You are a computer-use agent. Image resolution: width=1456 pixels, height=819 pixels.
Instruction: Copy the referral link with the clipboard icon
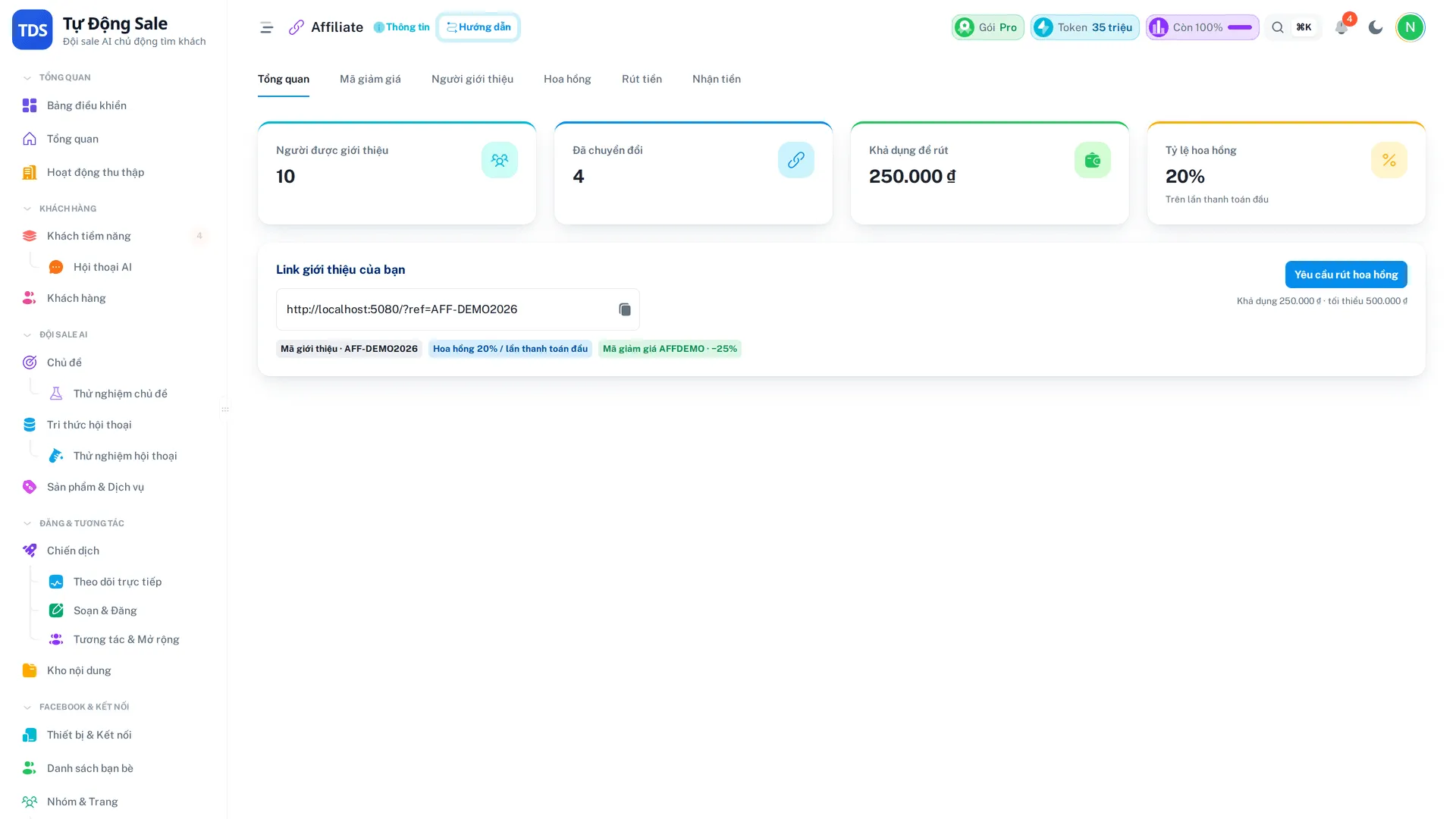[624, 309]
